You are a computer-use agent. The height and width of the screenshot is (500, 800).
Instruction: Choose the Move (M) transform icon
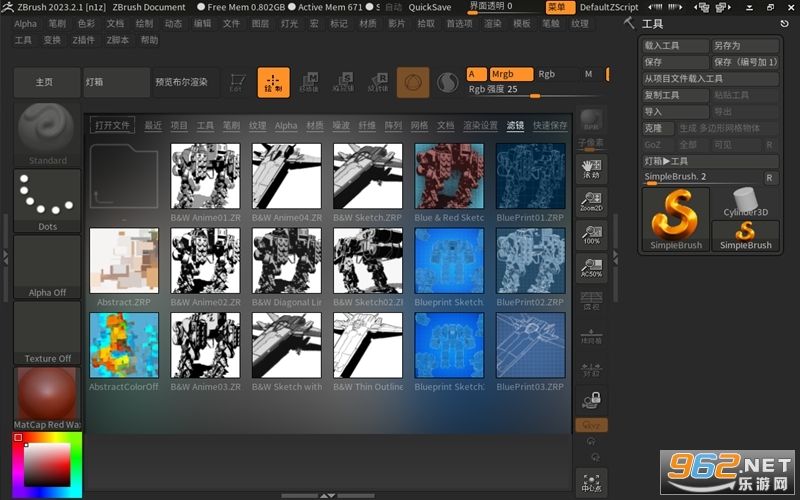(x=309, y=83)
